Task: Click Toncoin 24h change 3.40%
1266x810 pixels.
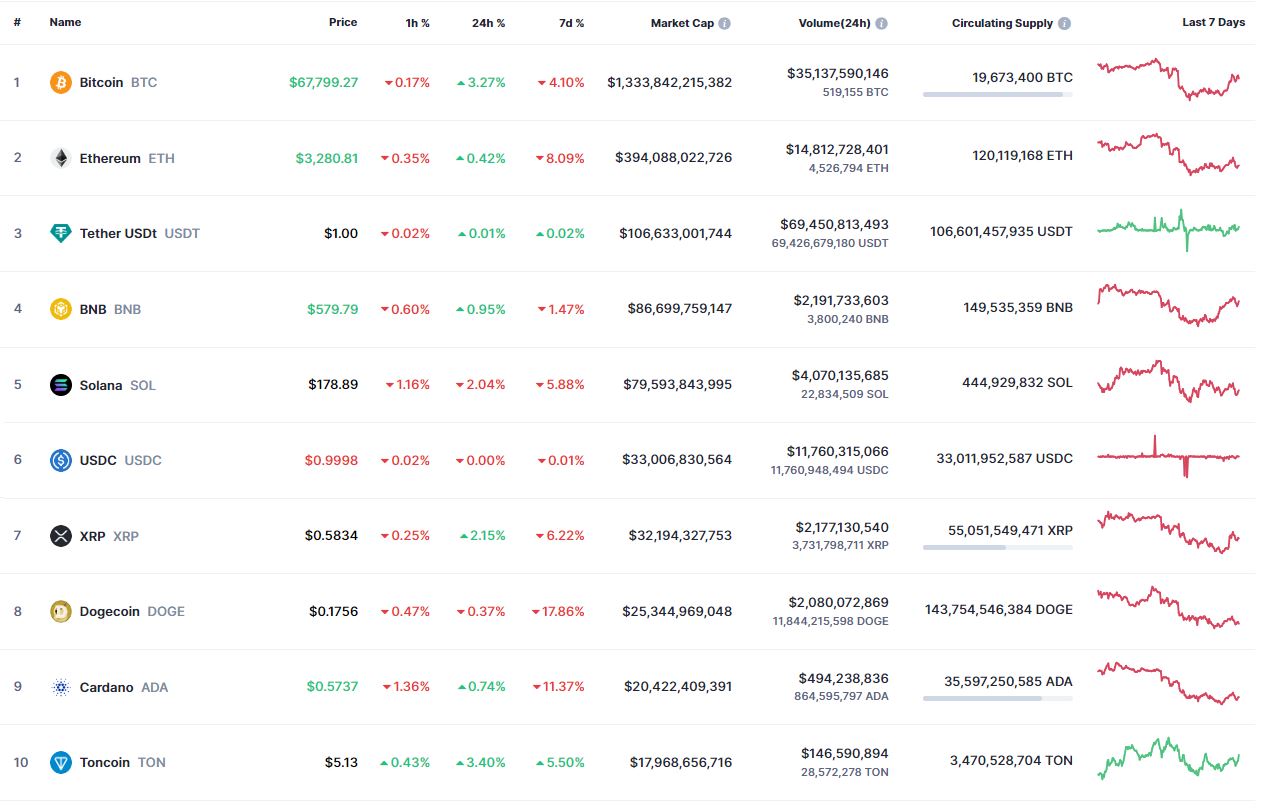Action: [480, 762]
